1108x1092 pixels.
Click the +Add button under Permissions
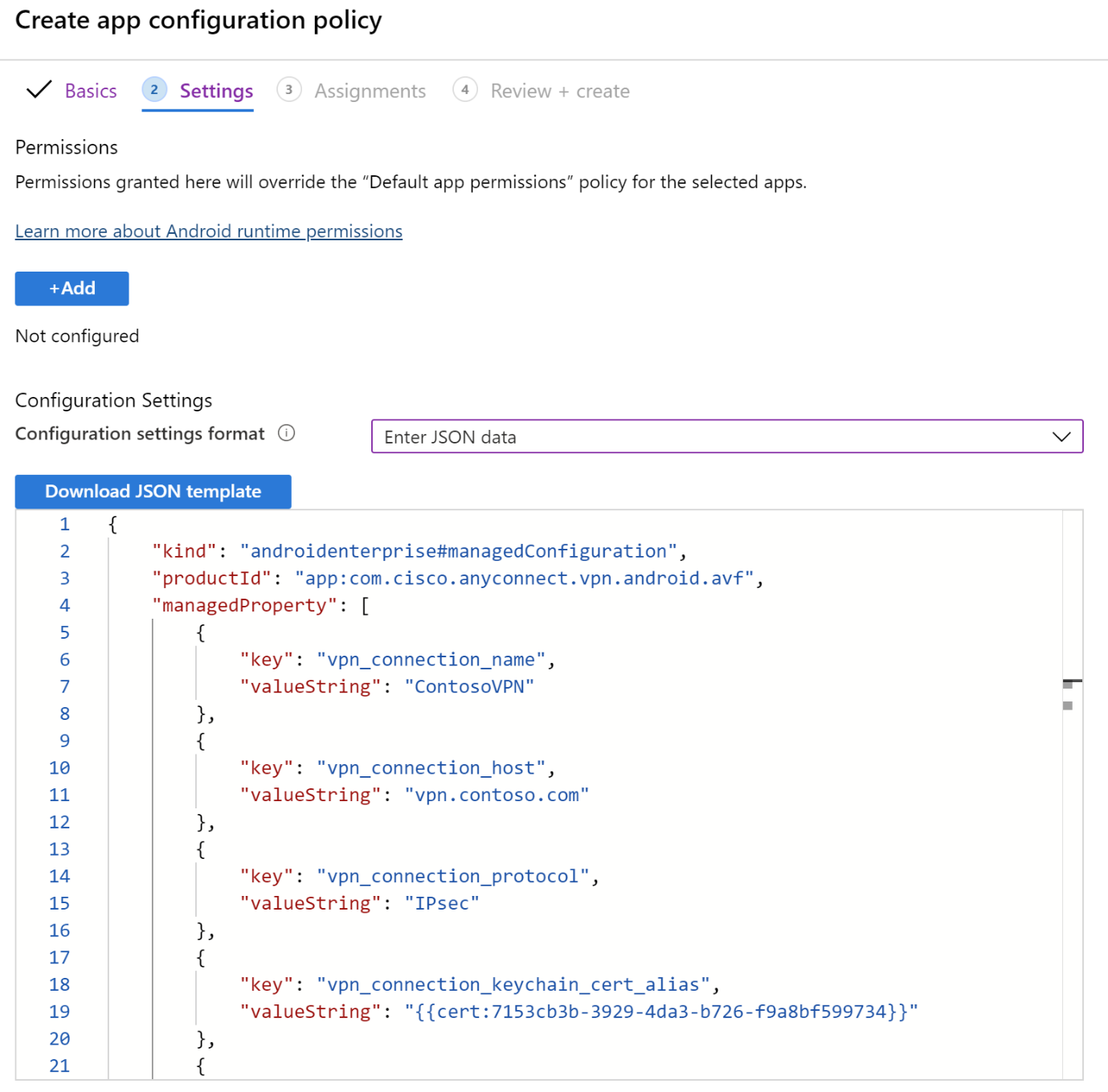pyautogui.click(x=72, y=288)
